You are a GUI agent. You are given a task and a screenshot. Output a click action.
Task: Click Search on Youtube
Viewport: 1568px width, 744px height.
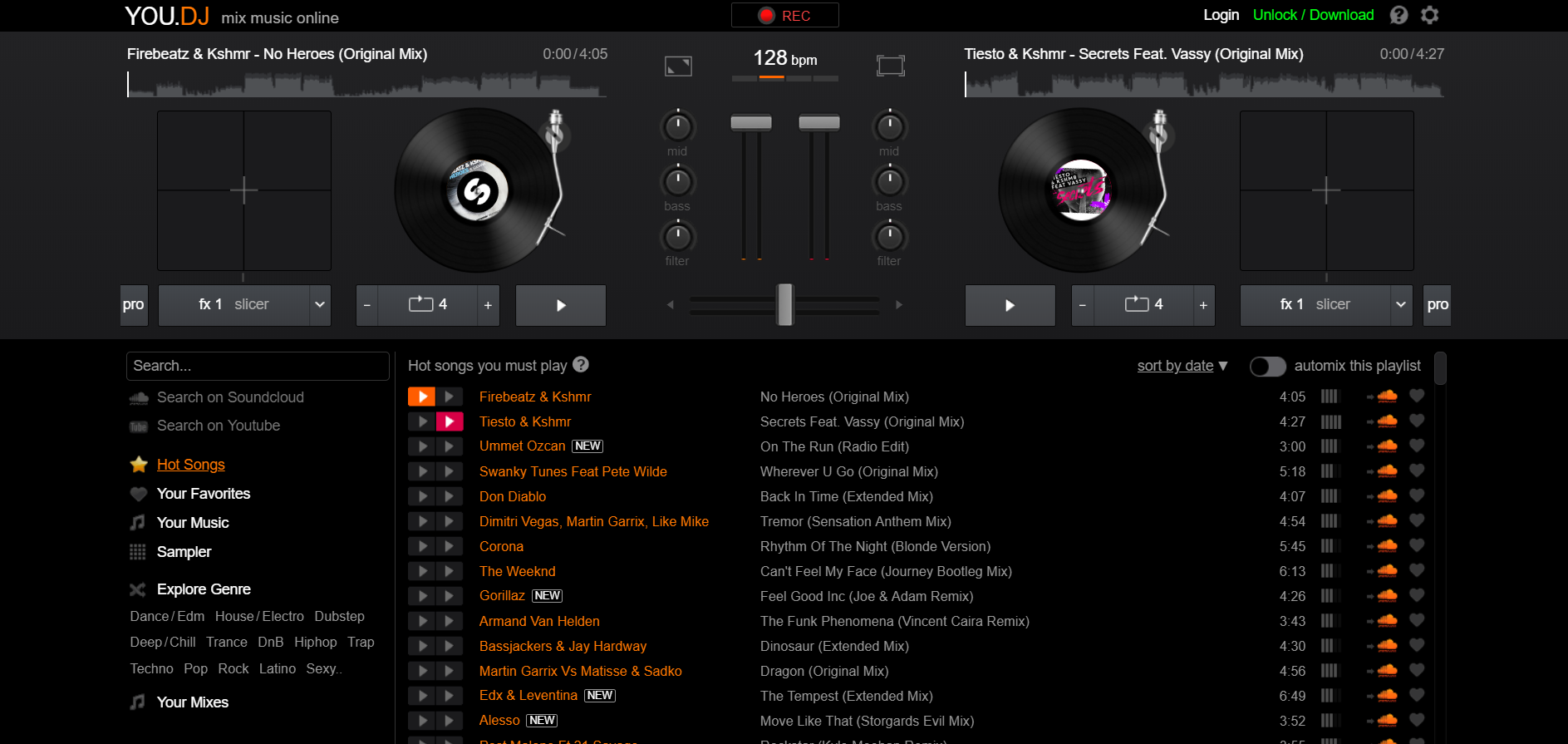pos(219,426)
